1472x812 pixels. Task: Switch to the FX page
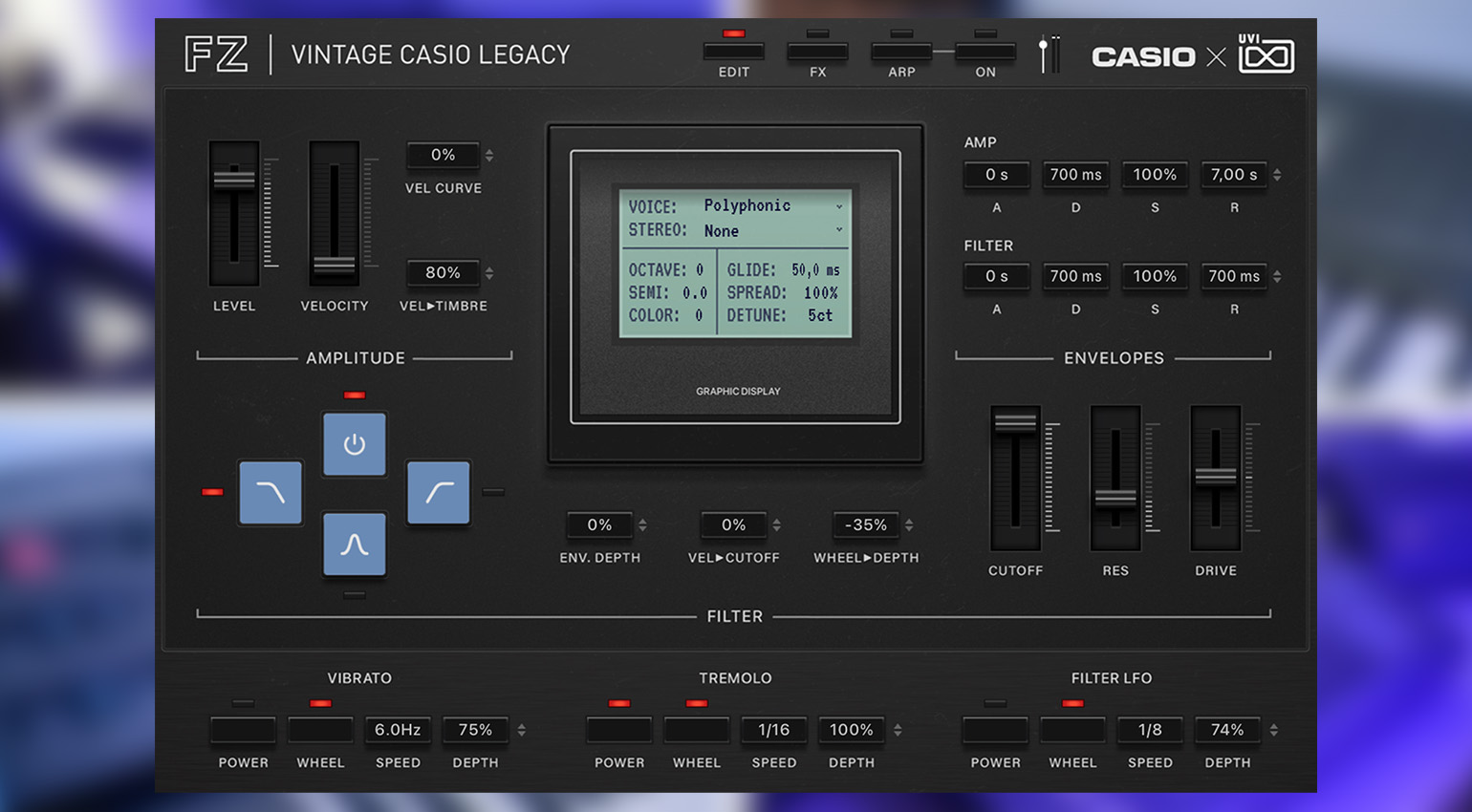click(x=817, y=52)
